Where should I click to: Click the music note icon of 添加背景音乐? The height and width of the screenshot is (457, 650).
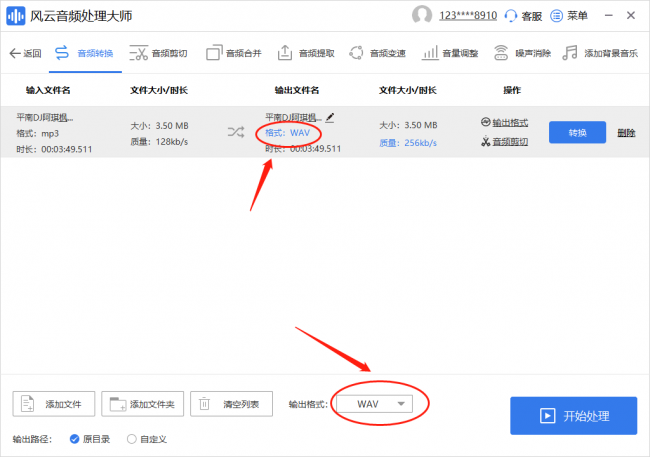point(570,53)
